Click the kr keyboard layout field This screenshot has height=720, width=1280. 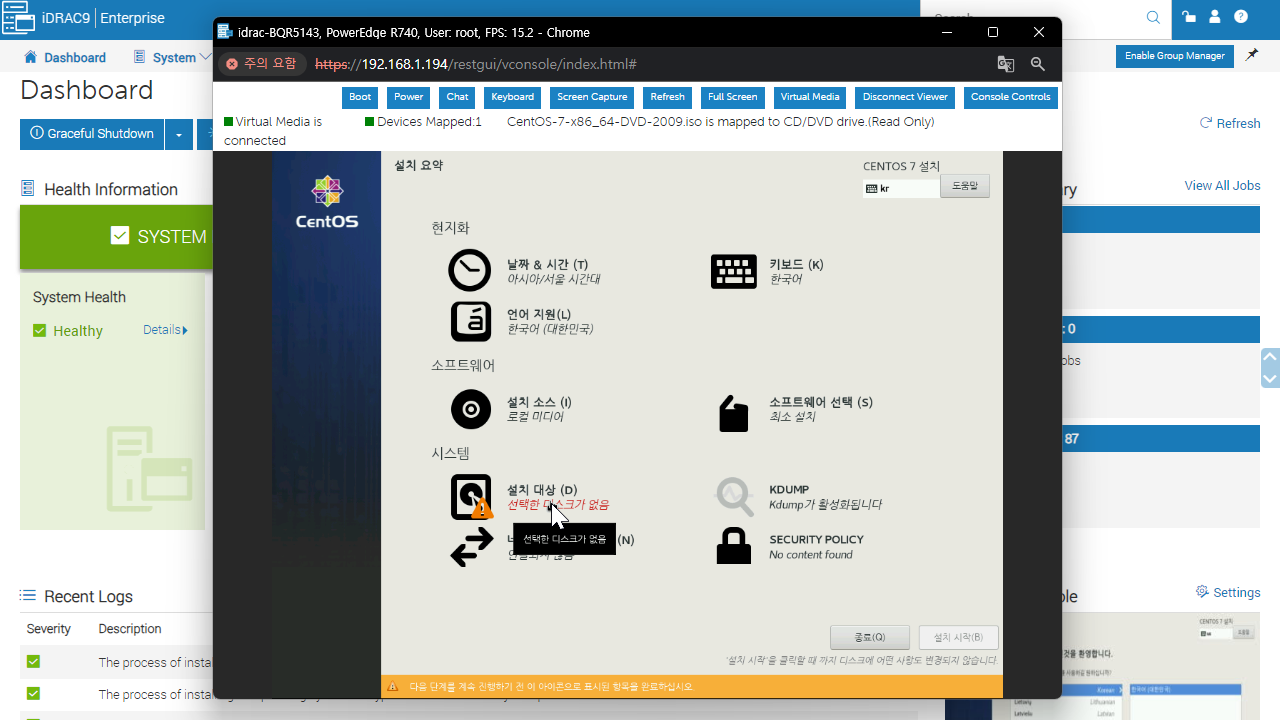pyautogui.click(x=901, y=188)
